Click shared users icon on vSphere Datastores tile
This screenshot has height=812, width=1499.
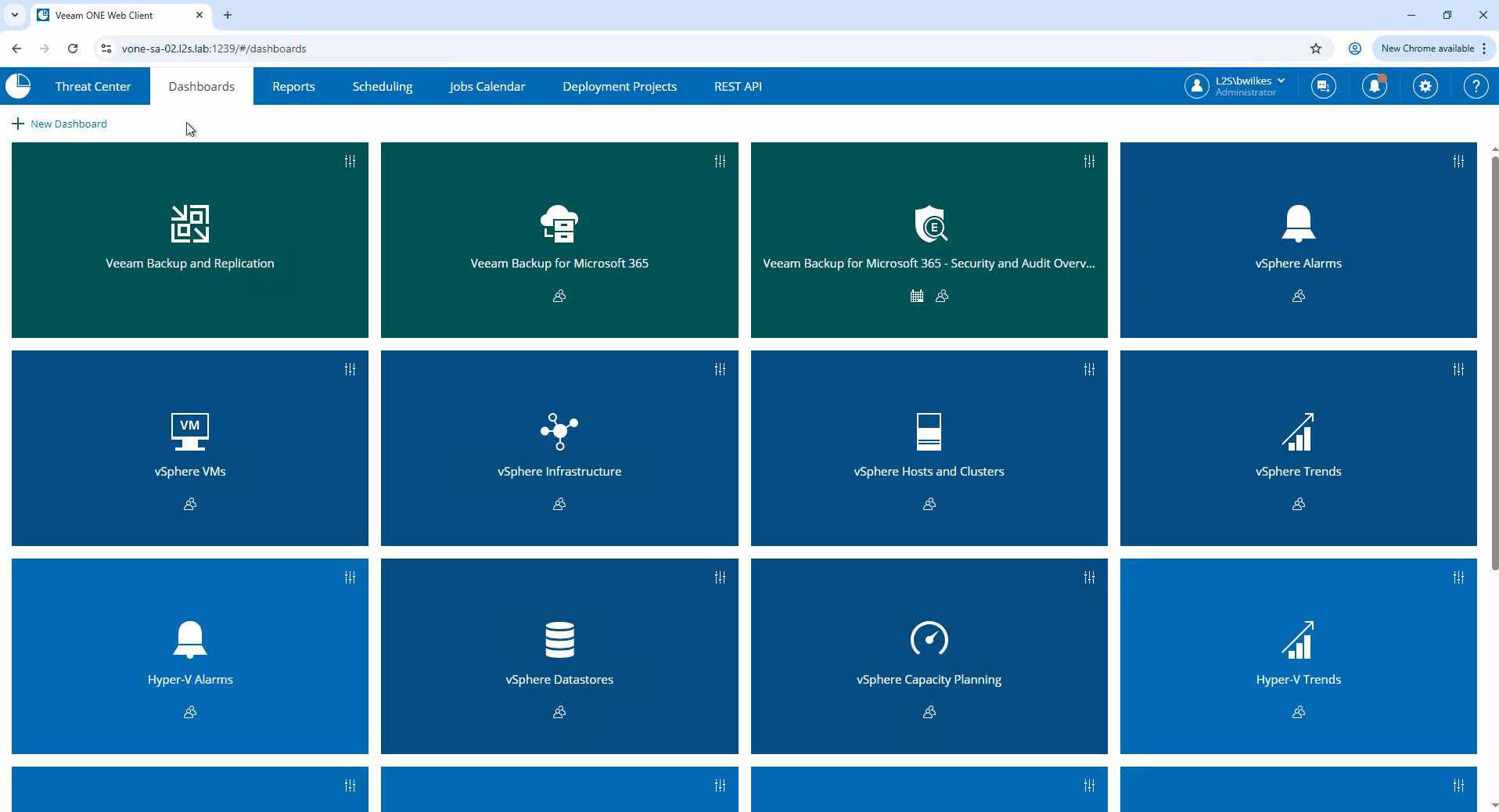(559, 712)
